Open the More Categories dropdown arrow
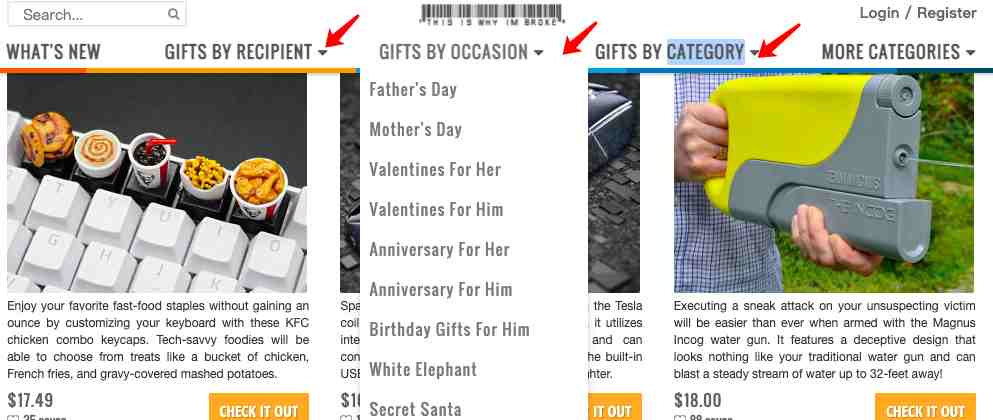Image resolution: width=993 pixels, height=420 pixels. (971, 53)
